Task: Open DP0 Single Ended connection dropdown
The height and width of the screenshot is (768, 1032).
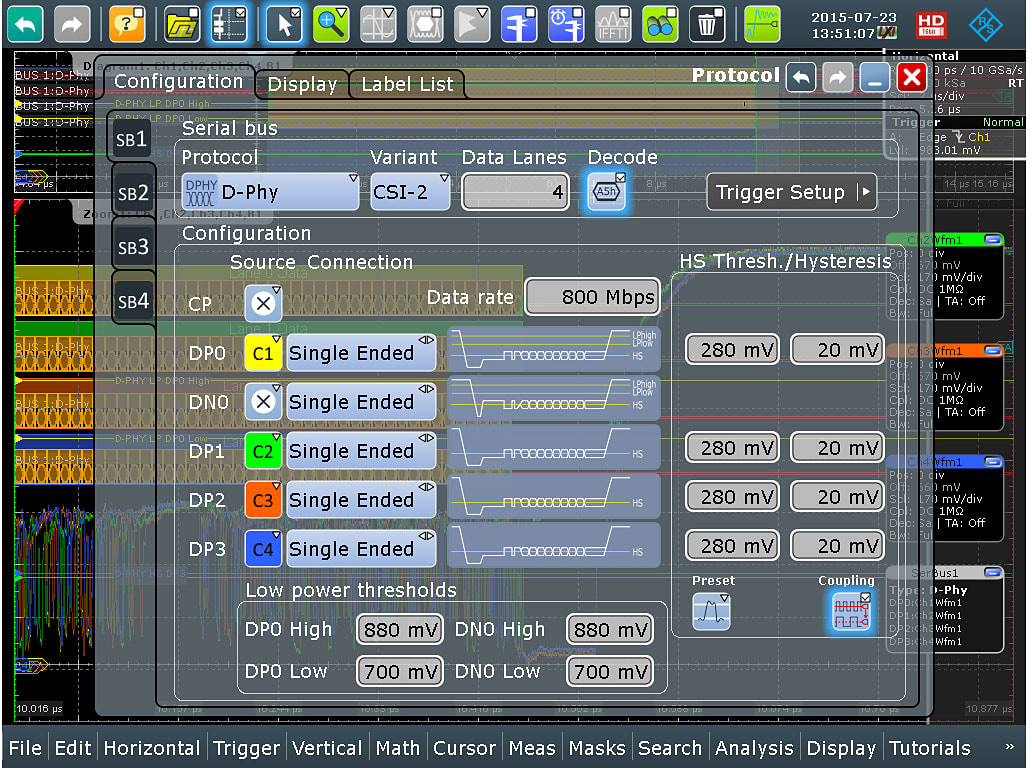Action: [x=361, y=353]
